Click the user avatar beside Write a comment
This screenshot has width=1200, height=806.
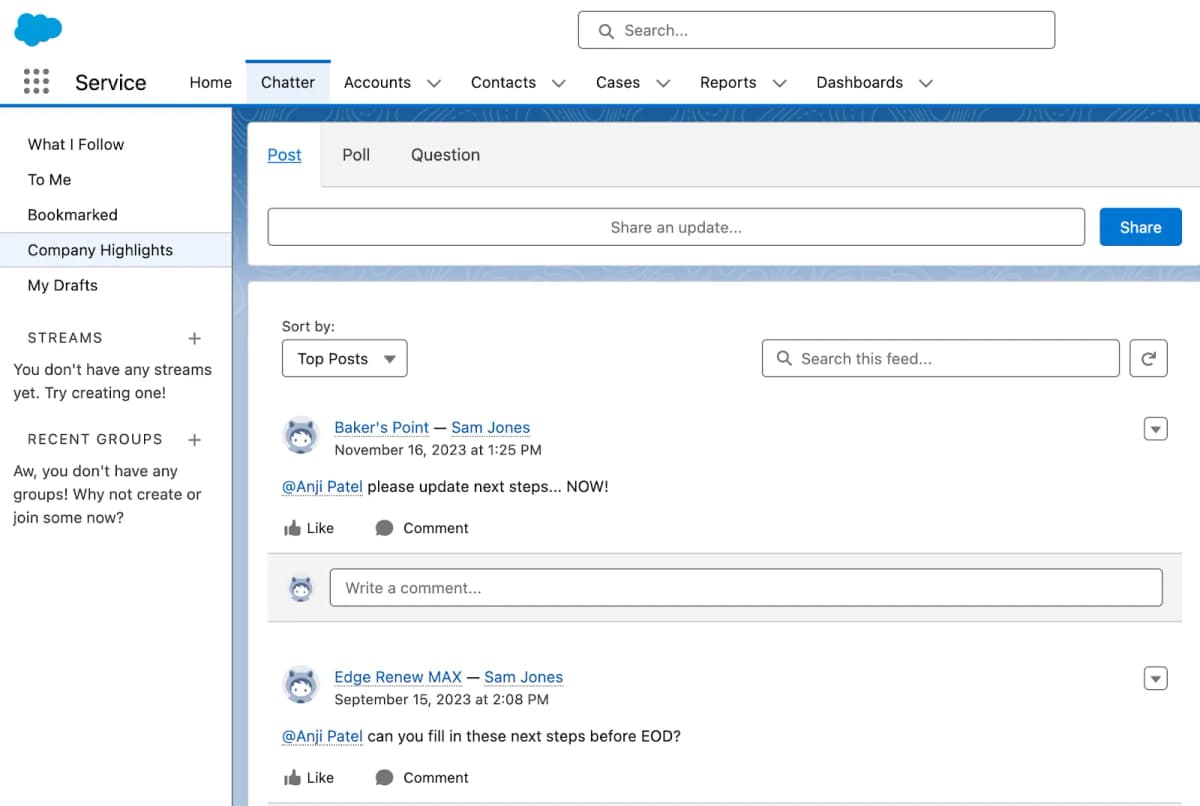pyautogui.click(x=301, y=589)
